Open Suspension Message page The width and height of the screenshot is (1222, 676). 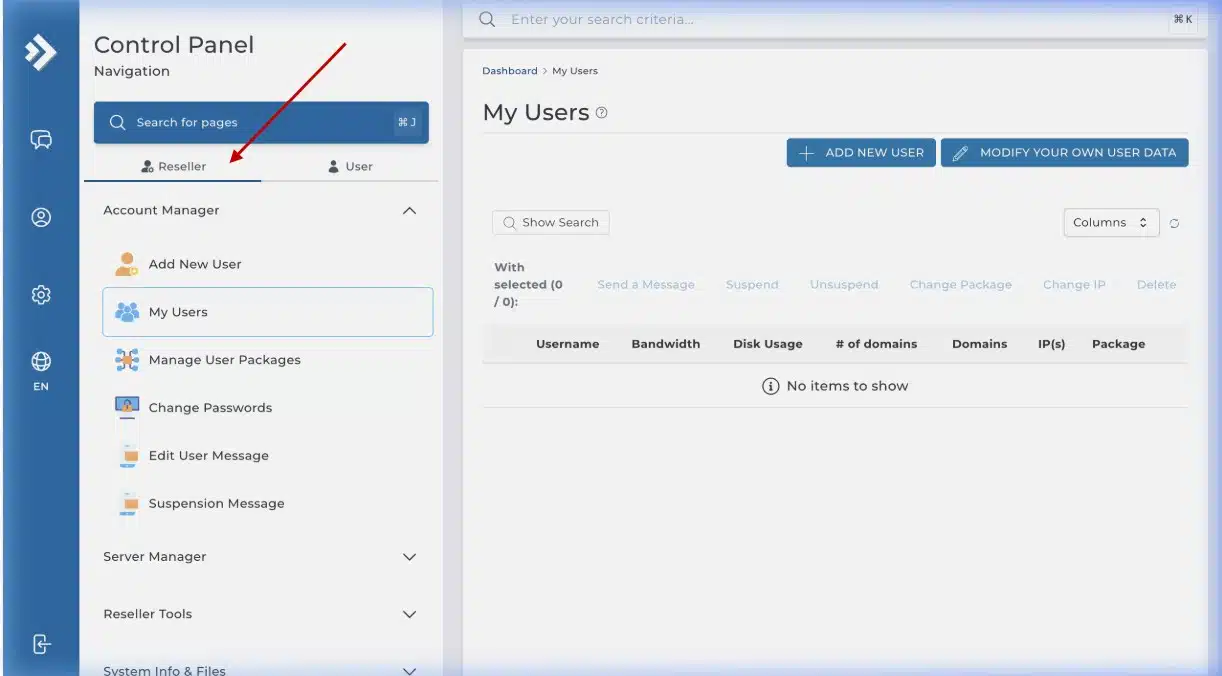[268, 504]
